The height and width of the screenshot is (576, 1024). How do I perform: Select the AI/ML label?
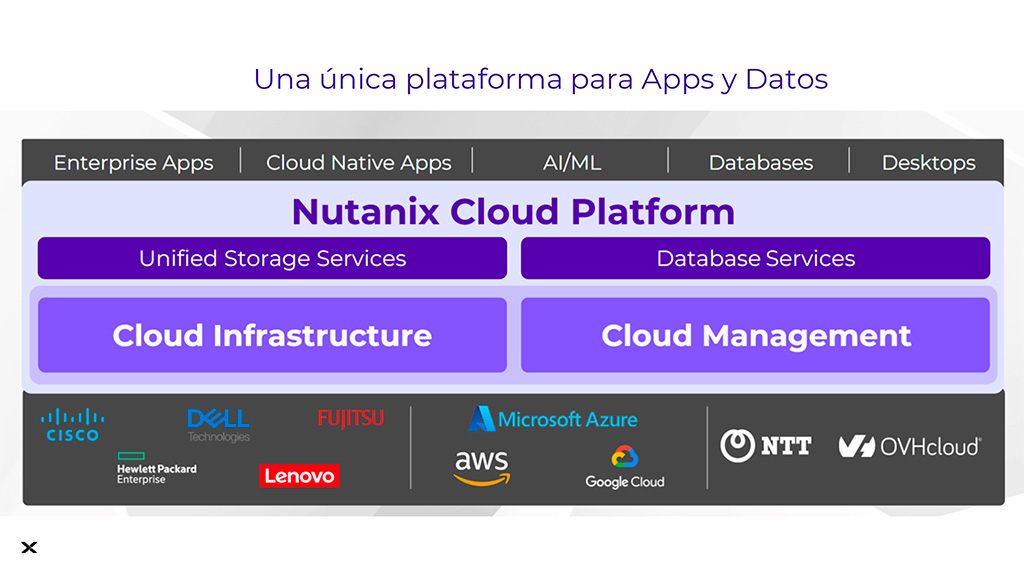click(x=572, y=163)
